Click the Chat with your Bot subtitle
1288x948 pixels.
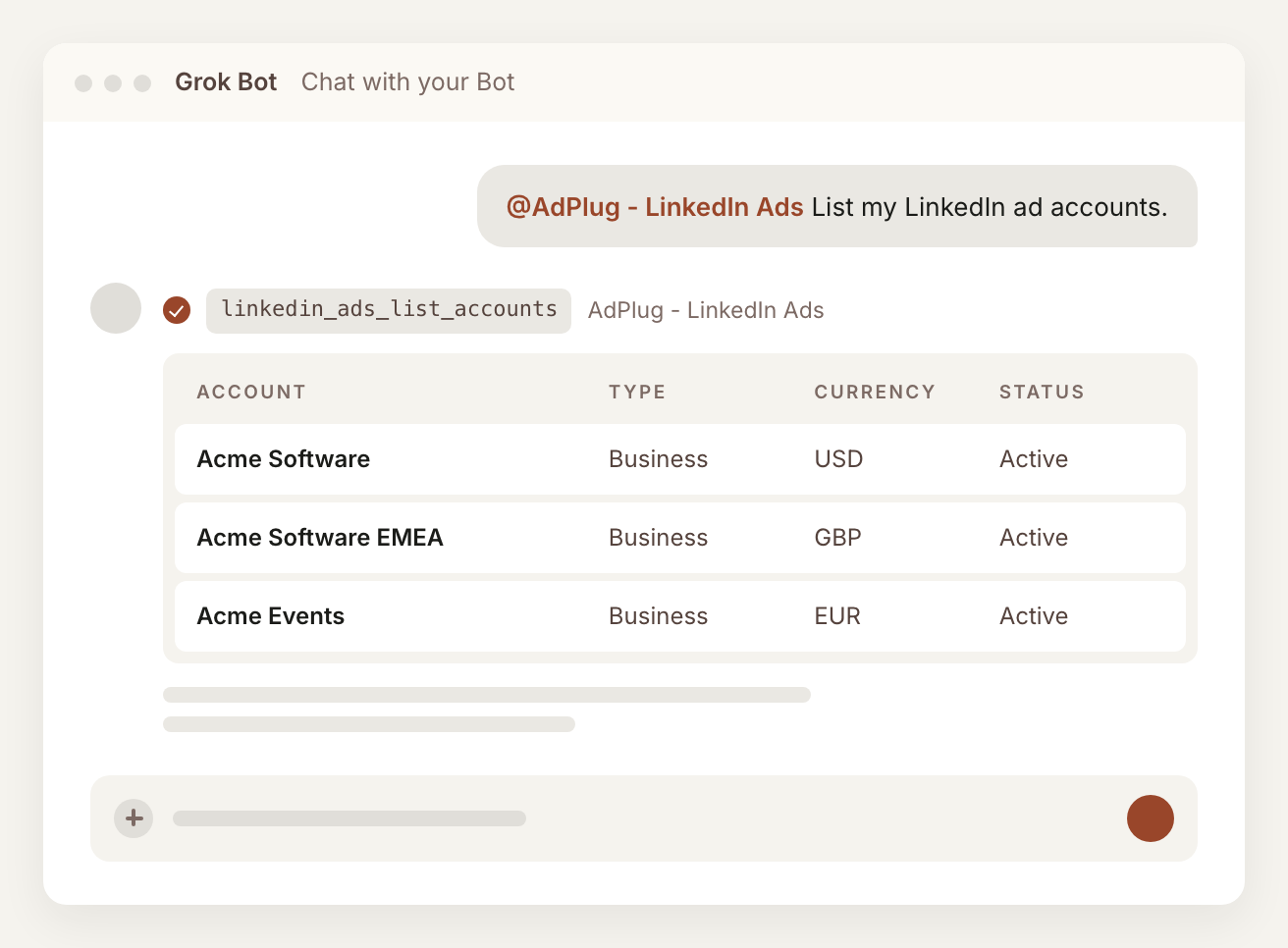(x=407, y=82)
